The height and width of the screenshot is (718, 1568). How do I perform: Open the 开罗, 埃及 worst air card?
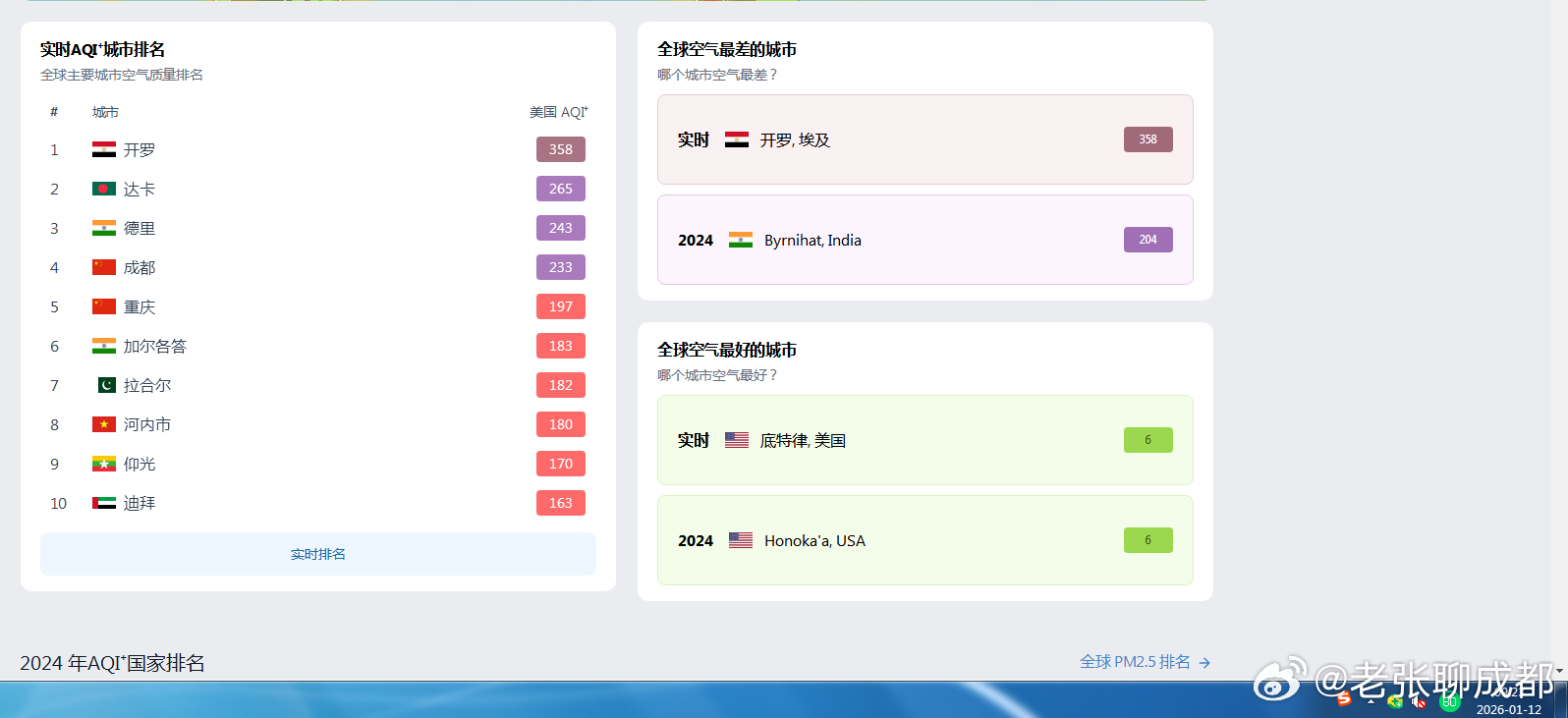coord(925,139)
